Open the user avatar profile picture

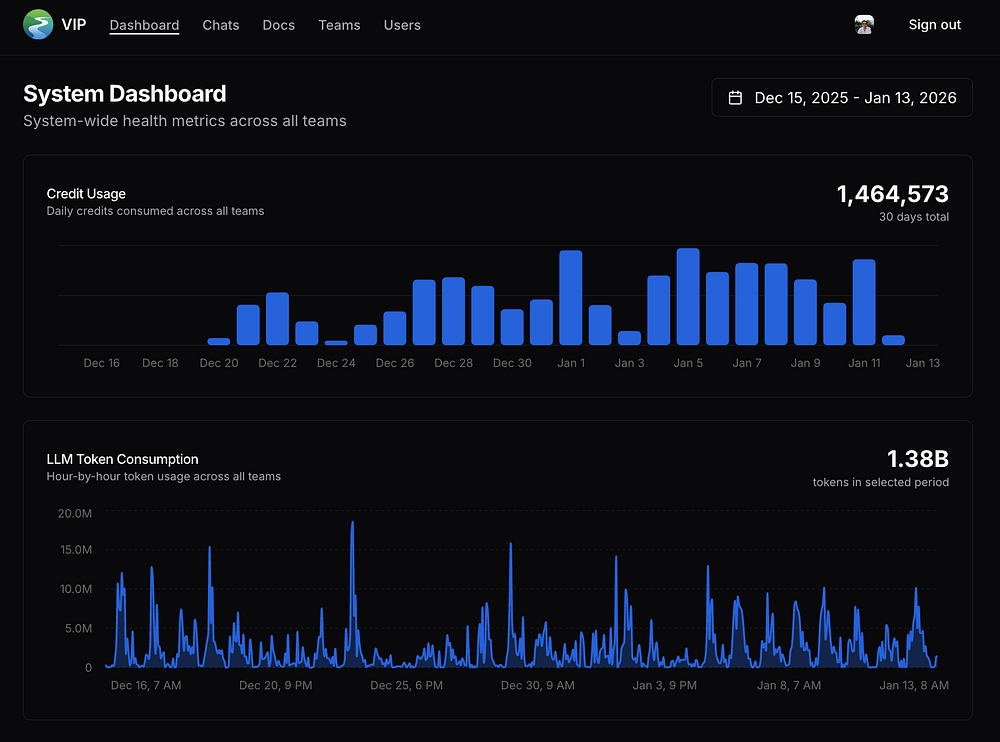865,25
